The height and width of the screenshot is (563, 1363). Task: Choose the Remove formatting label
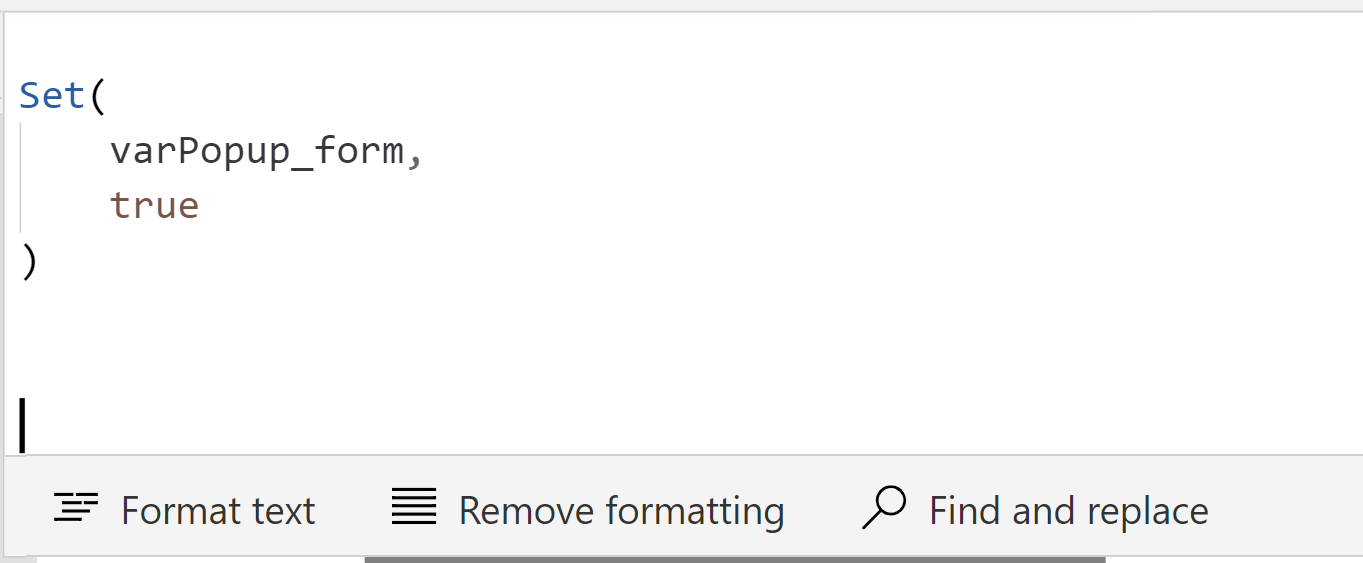[621, 511]
